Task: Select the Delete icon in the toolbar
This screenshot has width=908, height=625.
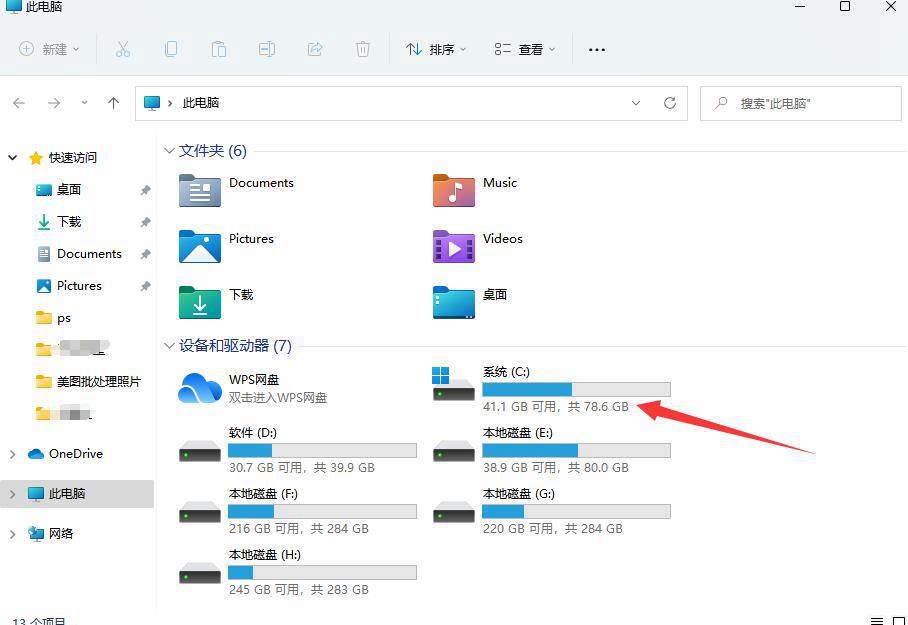Action: click(x=362, y=48)
